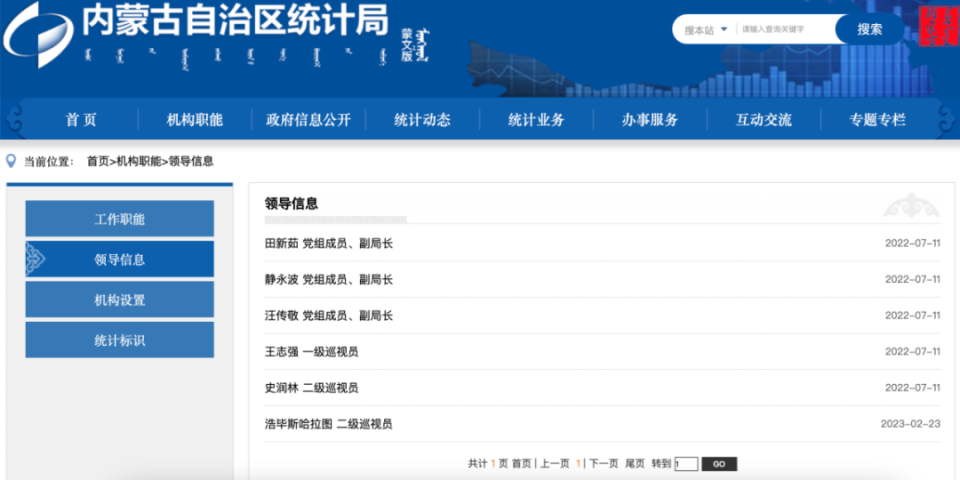
Task: Open 浩毕斯哈拉图 二级巡视员 entry
Action: [x=328, y=424]
